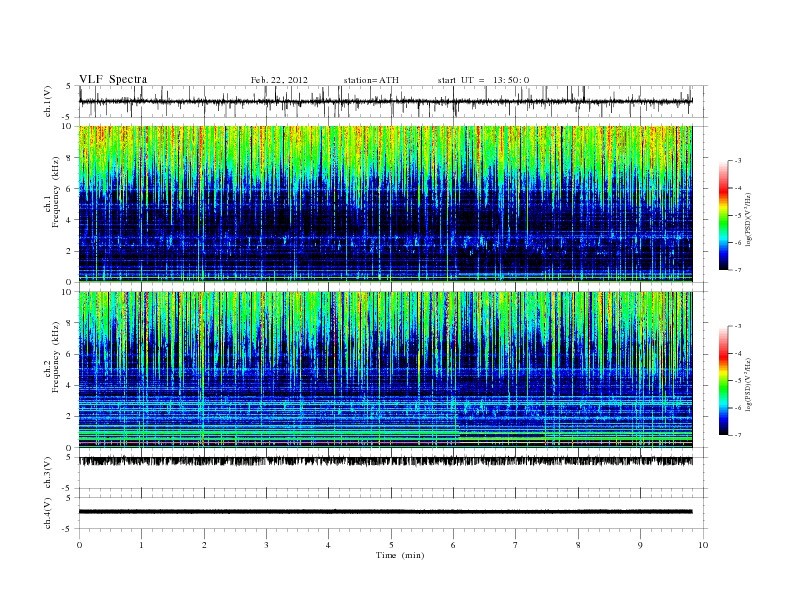This screenshot has height=612, width=792.
Task: Click the time axis tick label '0'
Action: pyautogui.click(x=79, y=545)
